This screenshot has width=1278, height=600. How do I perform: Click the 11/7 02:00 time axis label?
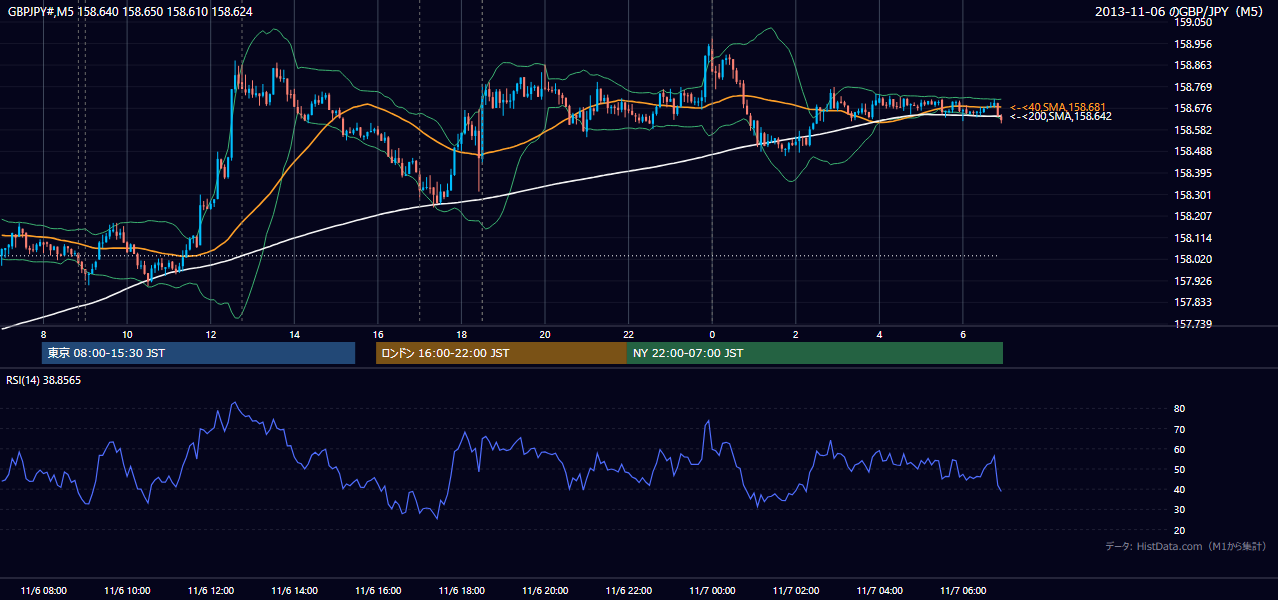795,591
